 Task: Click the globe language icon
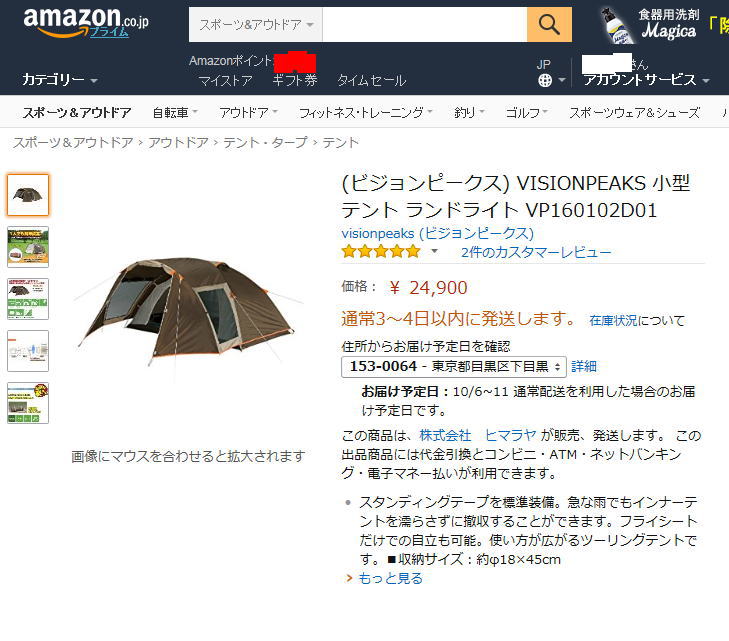545,80
